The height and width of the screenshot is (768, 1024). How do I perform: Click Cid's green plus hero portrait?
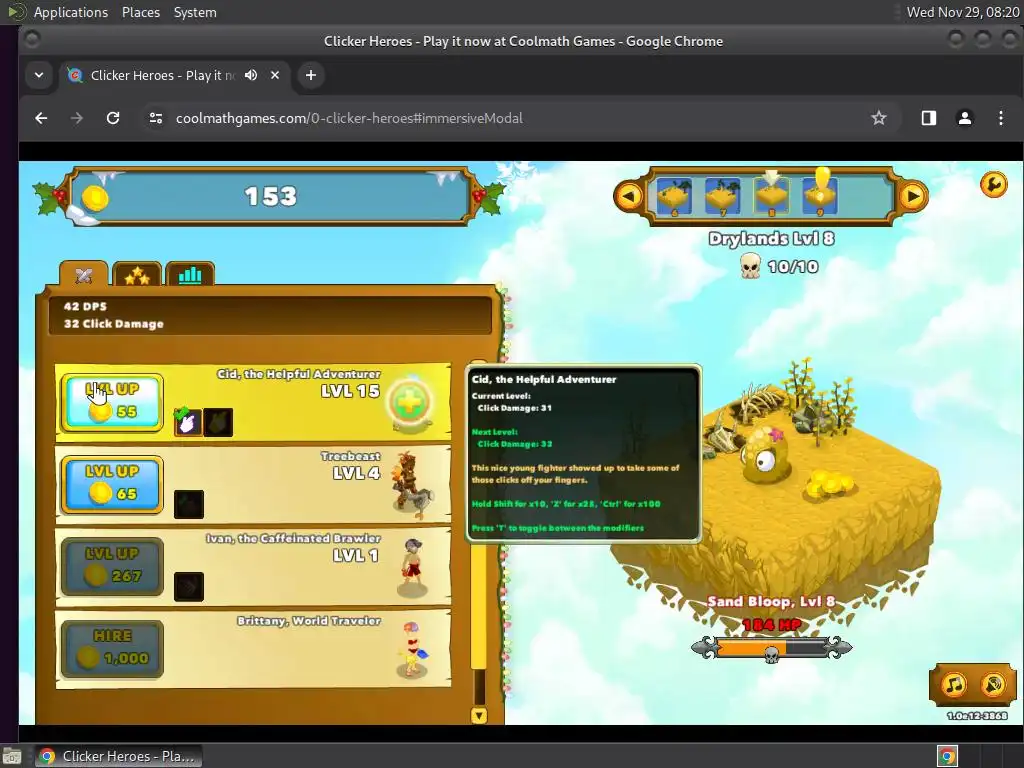coord(410,404)
